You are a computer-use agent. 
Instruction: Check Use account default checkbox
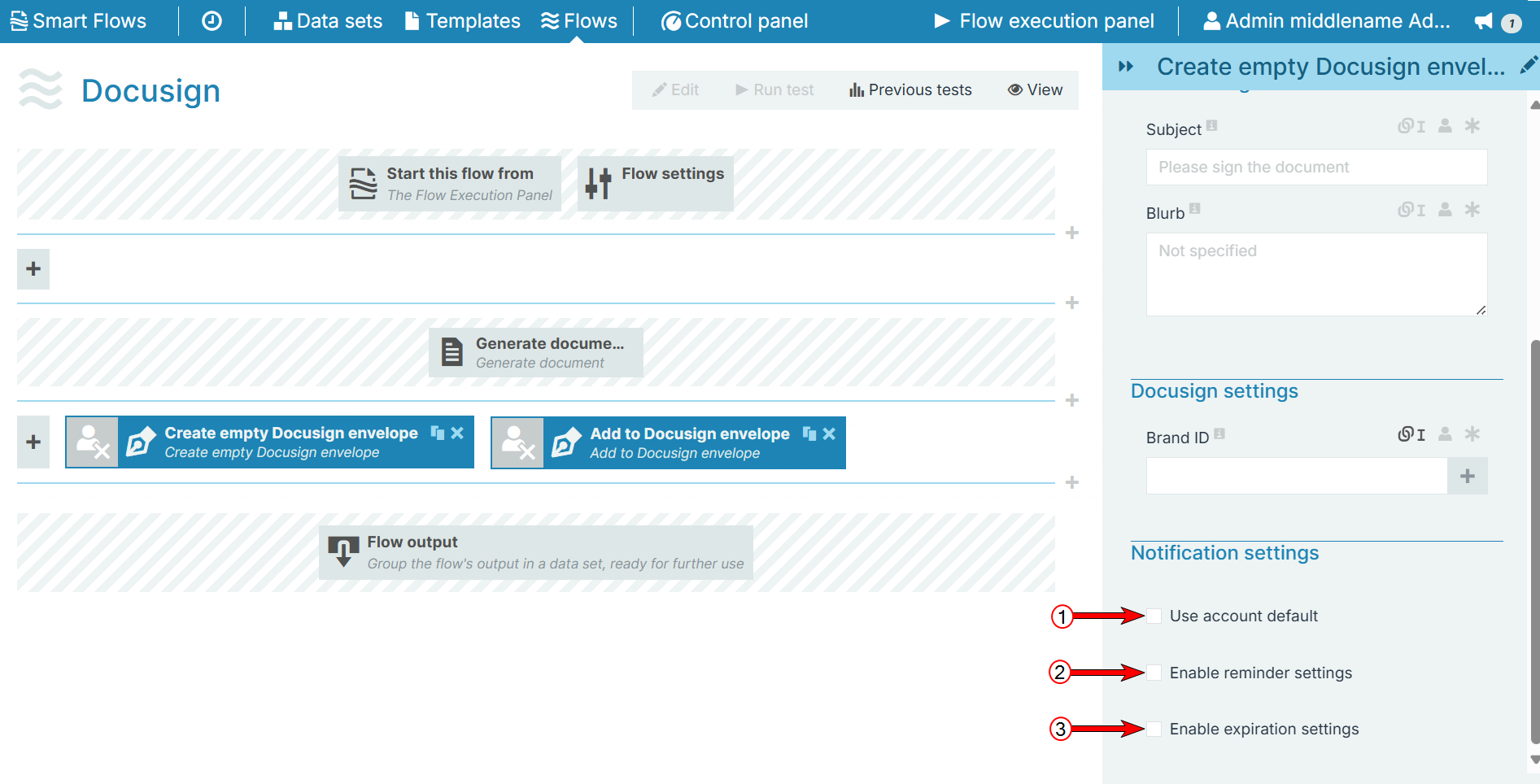coord(1154,616)
